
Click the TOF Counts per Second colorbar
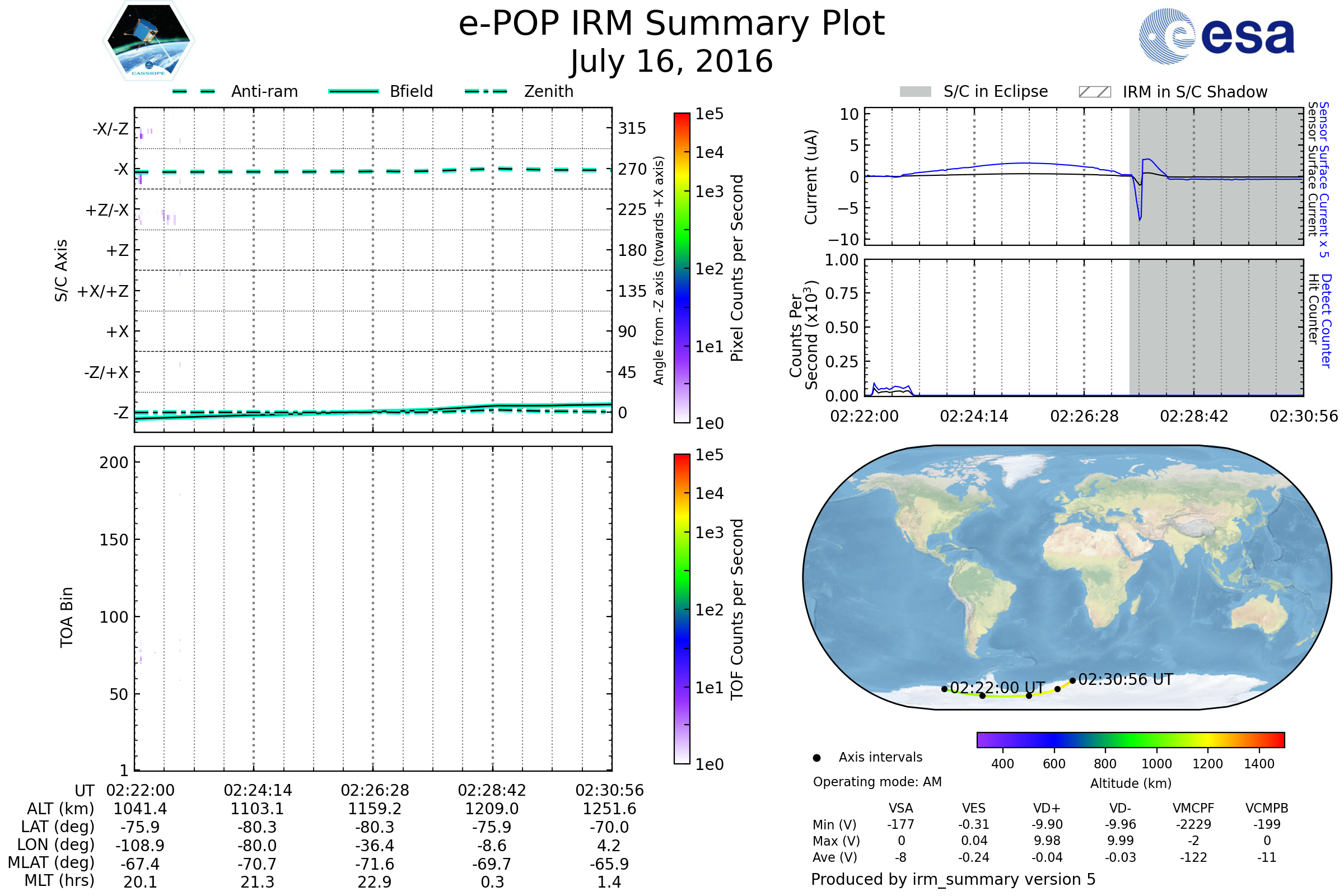point(682,609)
